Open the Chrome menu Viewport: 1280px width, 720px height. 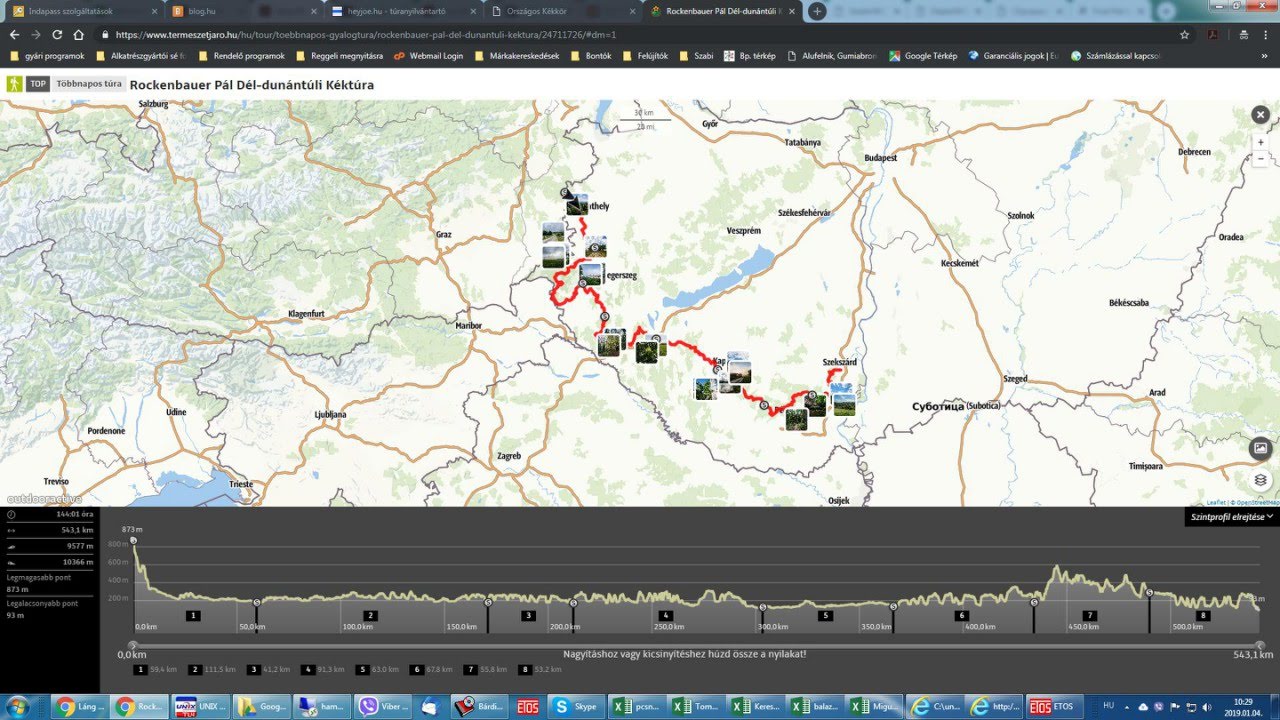click(1266, 34)
